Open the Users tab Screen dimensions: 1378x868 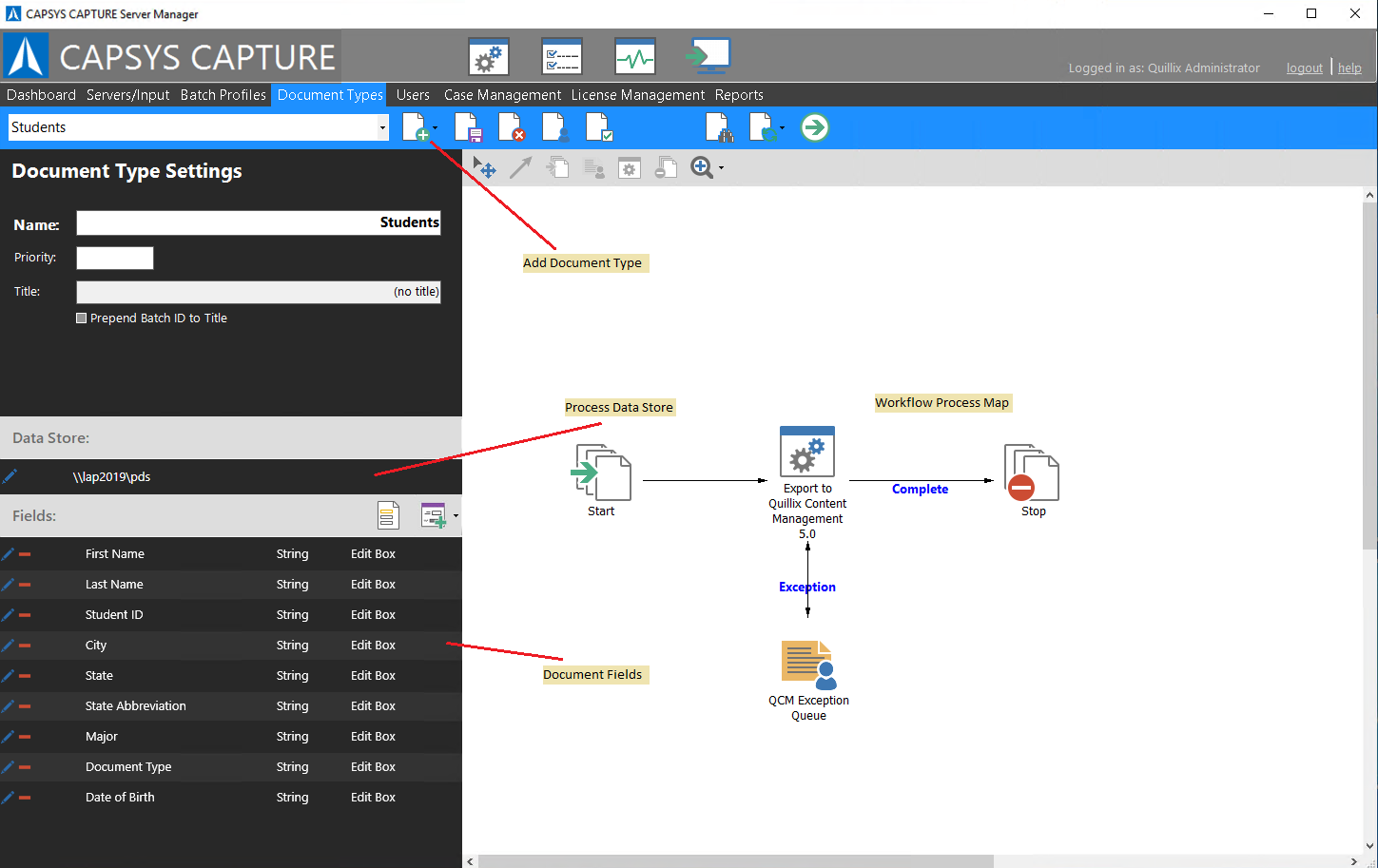(413, 95)
